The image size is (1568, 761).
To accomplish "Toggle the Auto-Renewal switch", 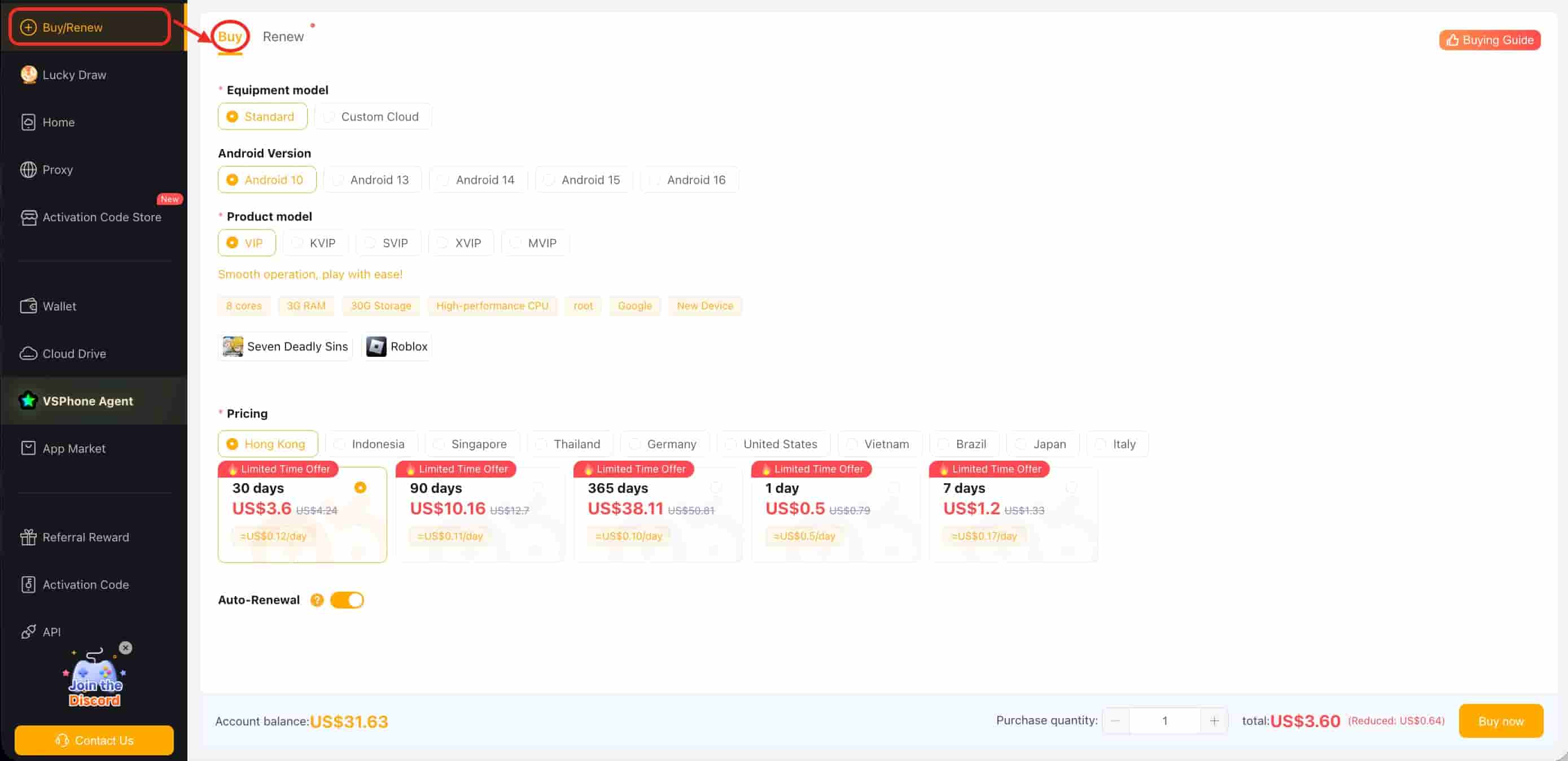I will click(347, 600).
